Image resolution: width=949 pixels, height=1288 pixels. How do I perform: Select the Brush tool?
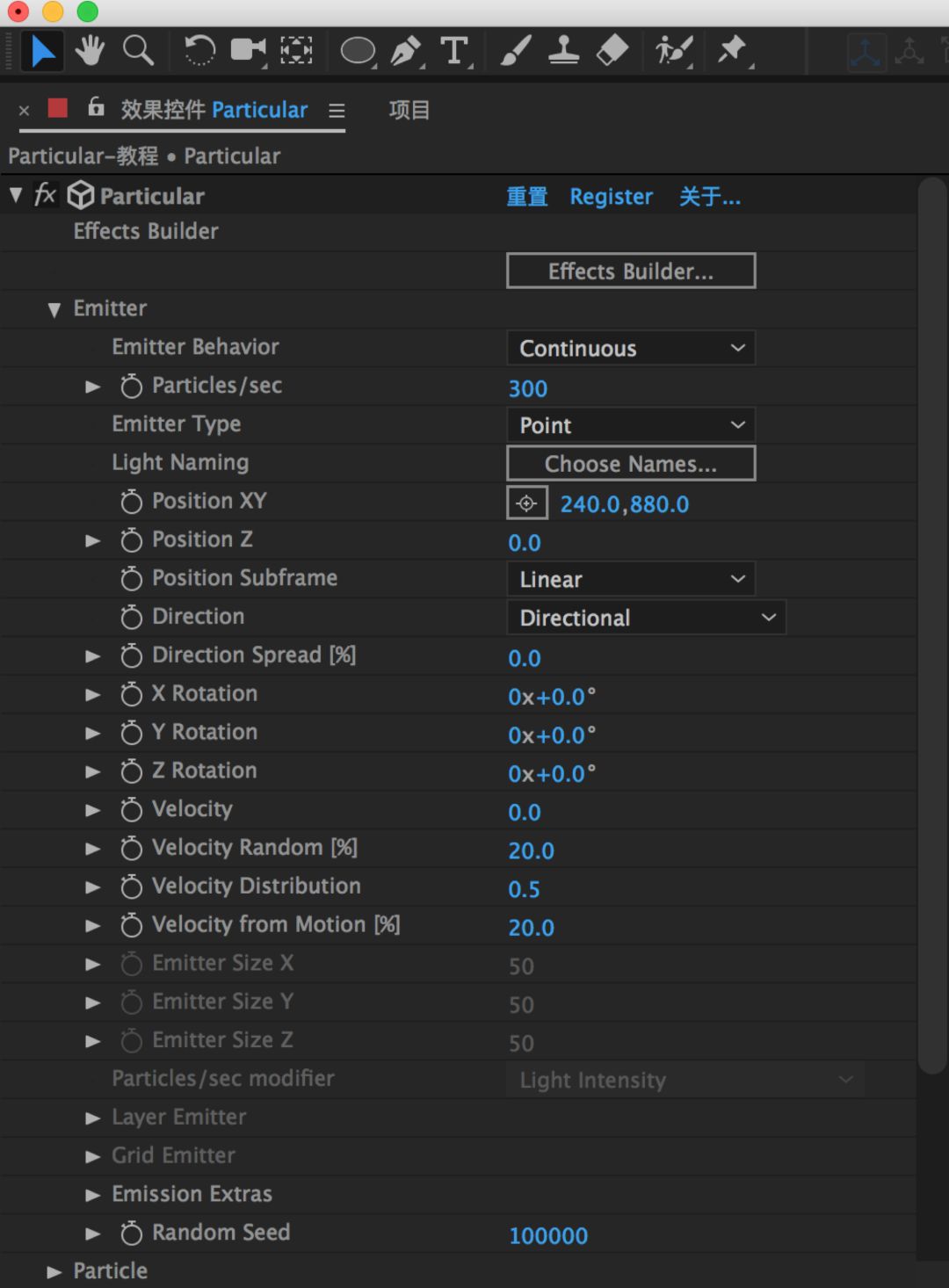[x=516, y=50]
